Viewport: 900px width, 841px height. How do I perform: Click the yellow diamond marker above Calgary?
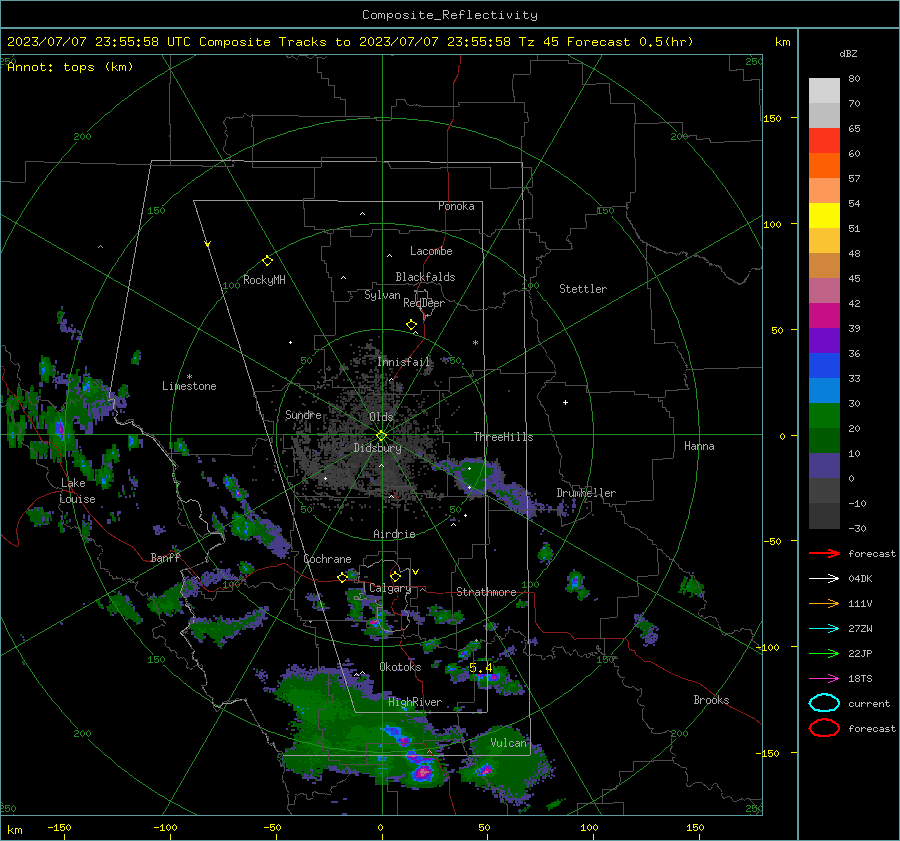pyautogui.click(x=395, y=576)
